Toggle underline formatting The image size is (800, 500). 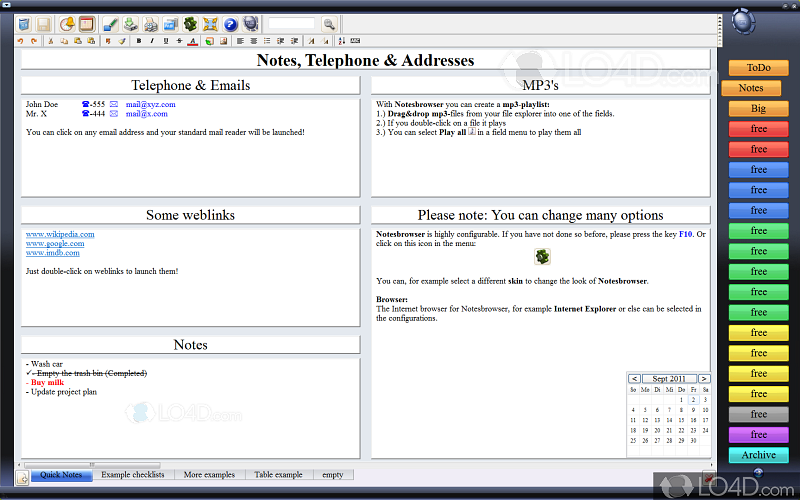click(x=166, y=41)
